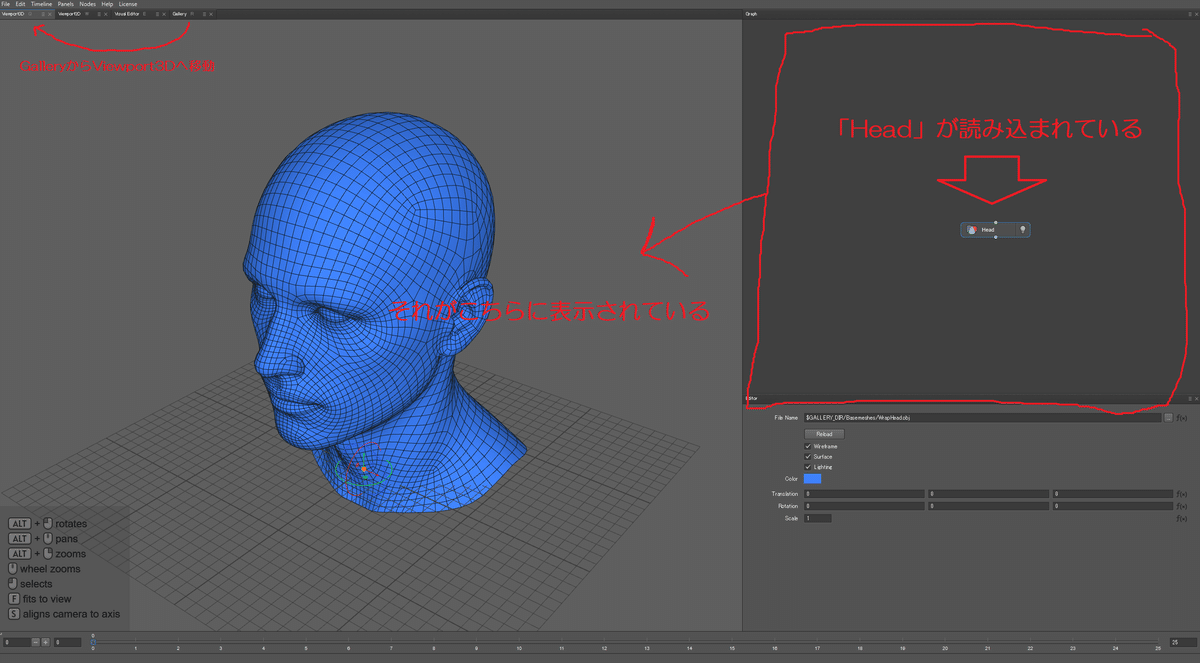The image size is (1200, 663).
Task: Open the Panels menu
Action: [66, 4]
